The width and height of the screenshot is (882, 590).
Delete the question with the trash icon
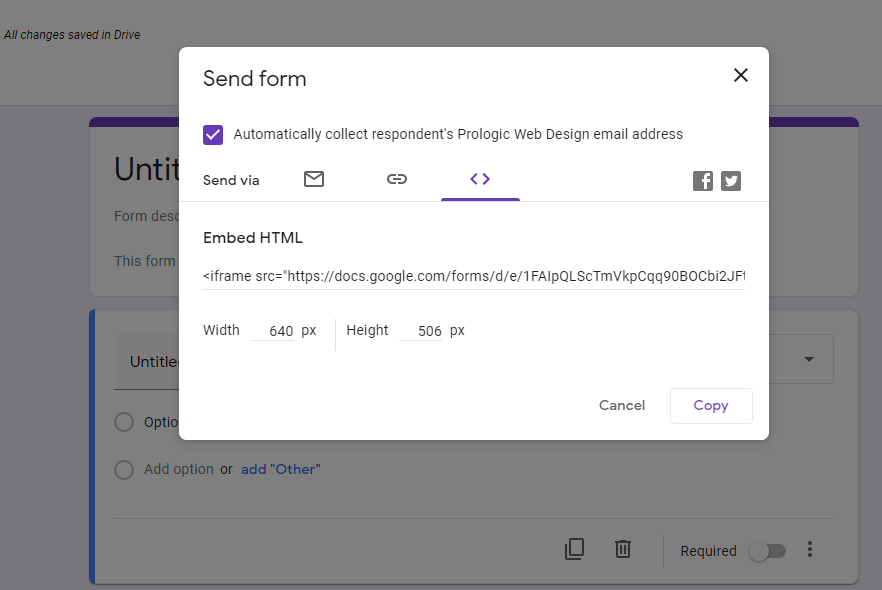click(x=622, y=549)
